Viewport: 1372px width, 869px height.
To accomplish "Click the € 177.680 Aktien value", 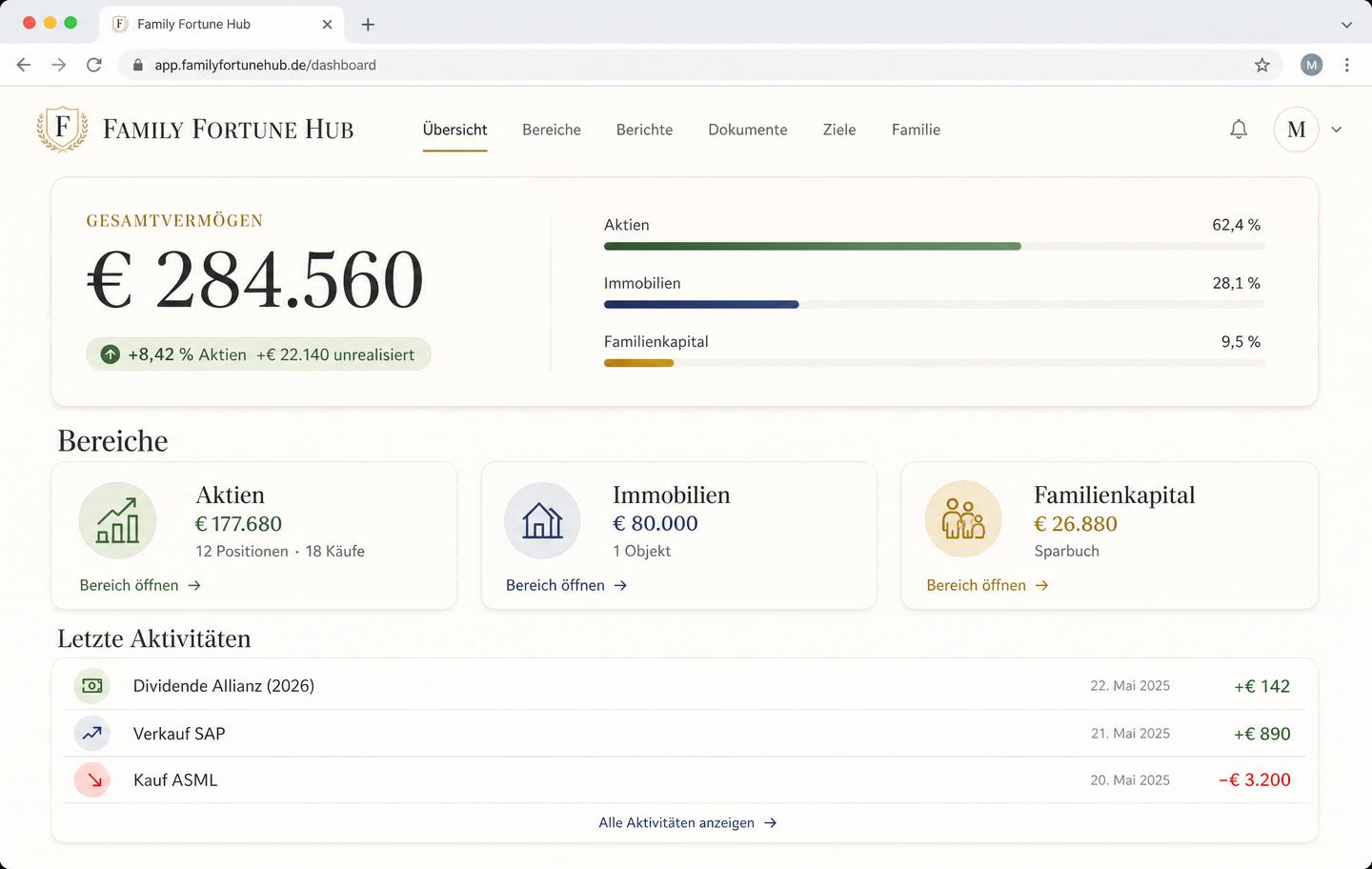I will (x=238, y=524).
